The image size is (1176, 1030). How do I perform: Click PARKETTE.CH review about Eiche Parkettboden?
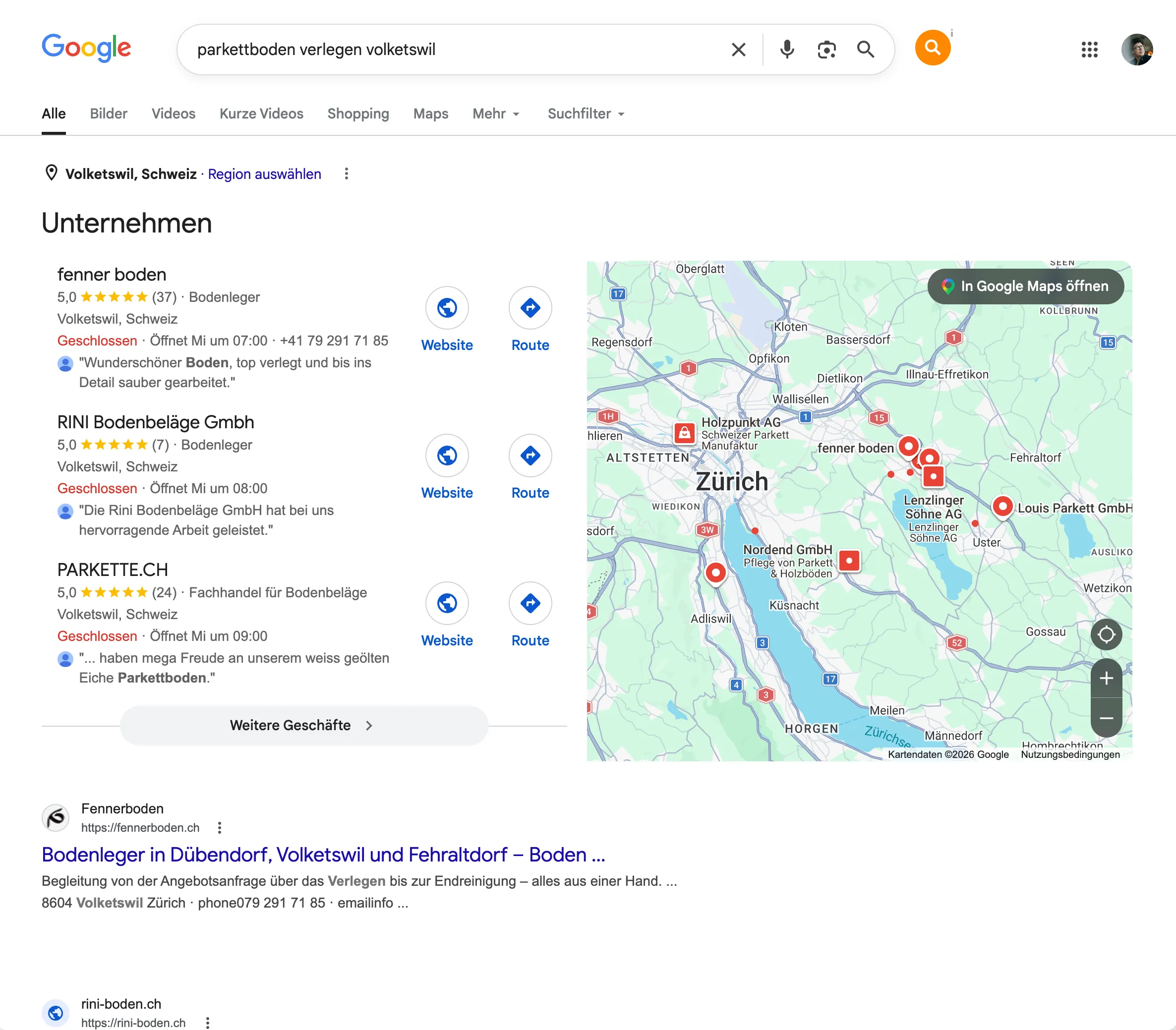[234, 668]
